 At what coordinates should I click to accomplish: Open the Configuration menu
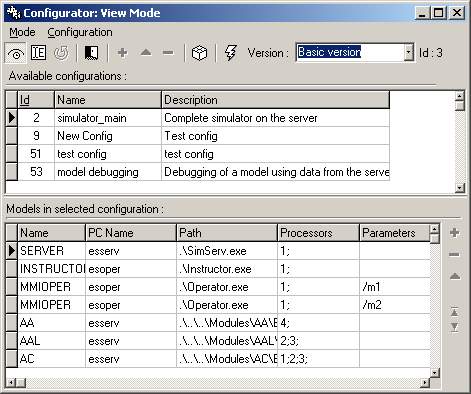tap(80, 32)
